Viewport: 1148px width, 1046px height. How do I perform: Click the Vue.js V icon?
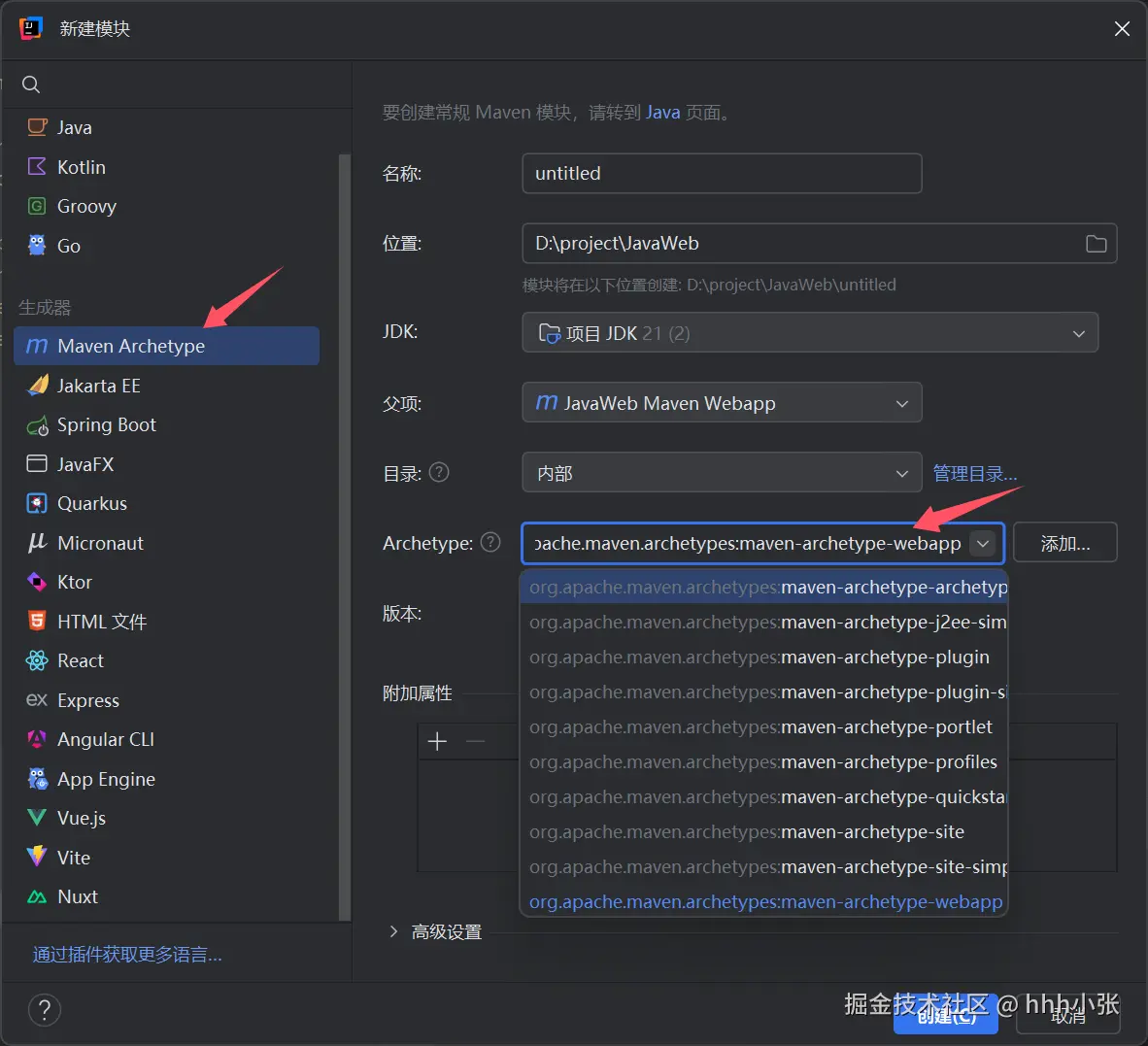tap(37, 819)
